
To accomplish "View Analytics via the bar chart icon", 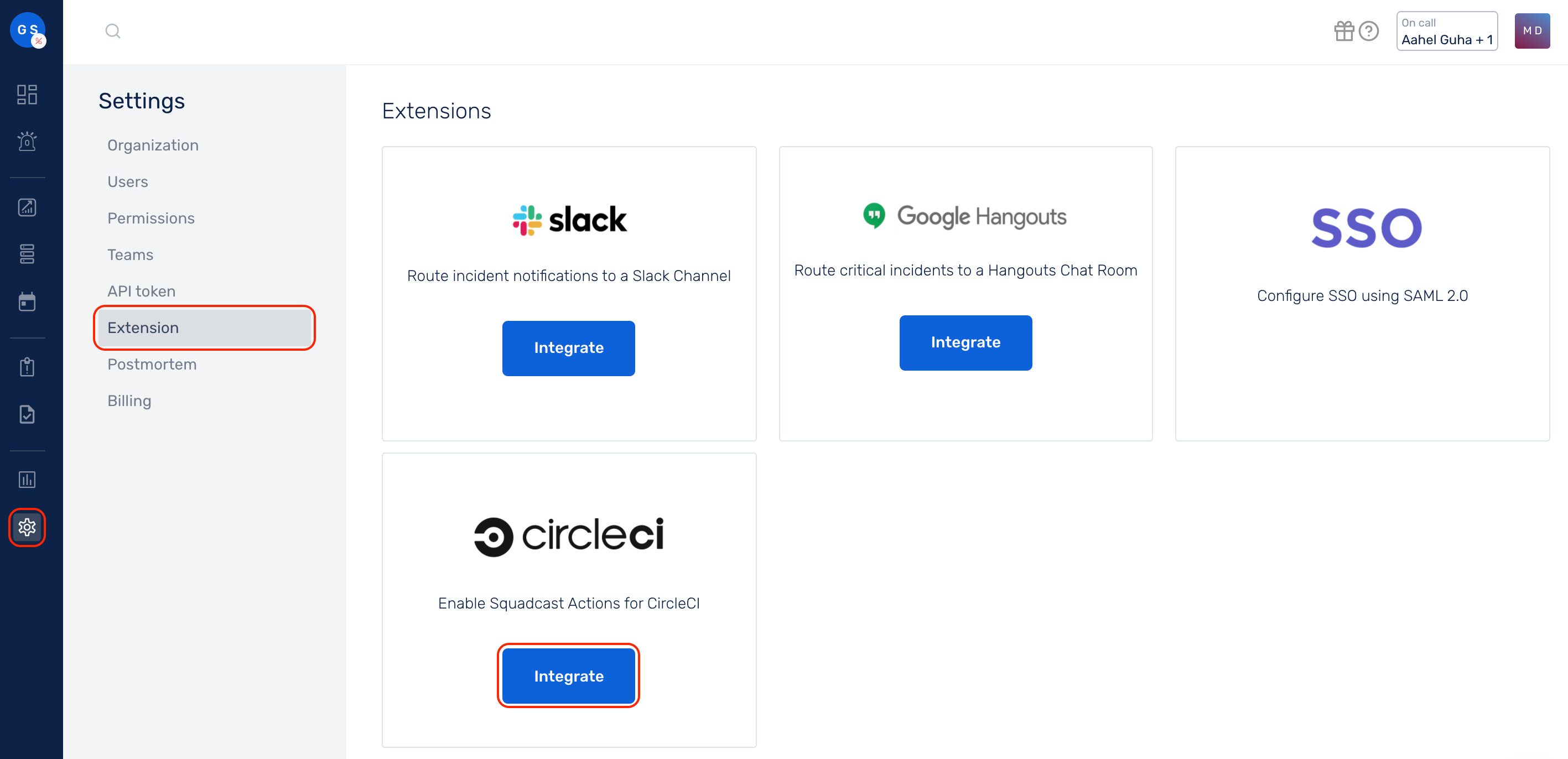I will coord(27,479).
